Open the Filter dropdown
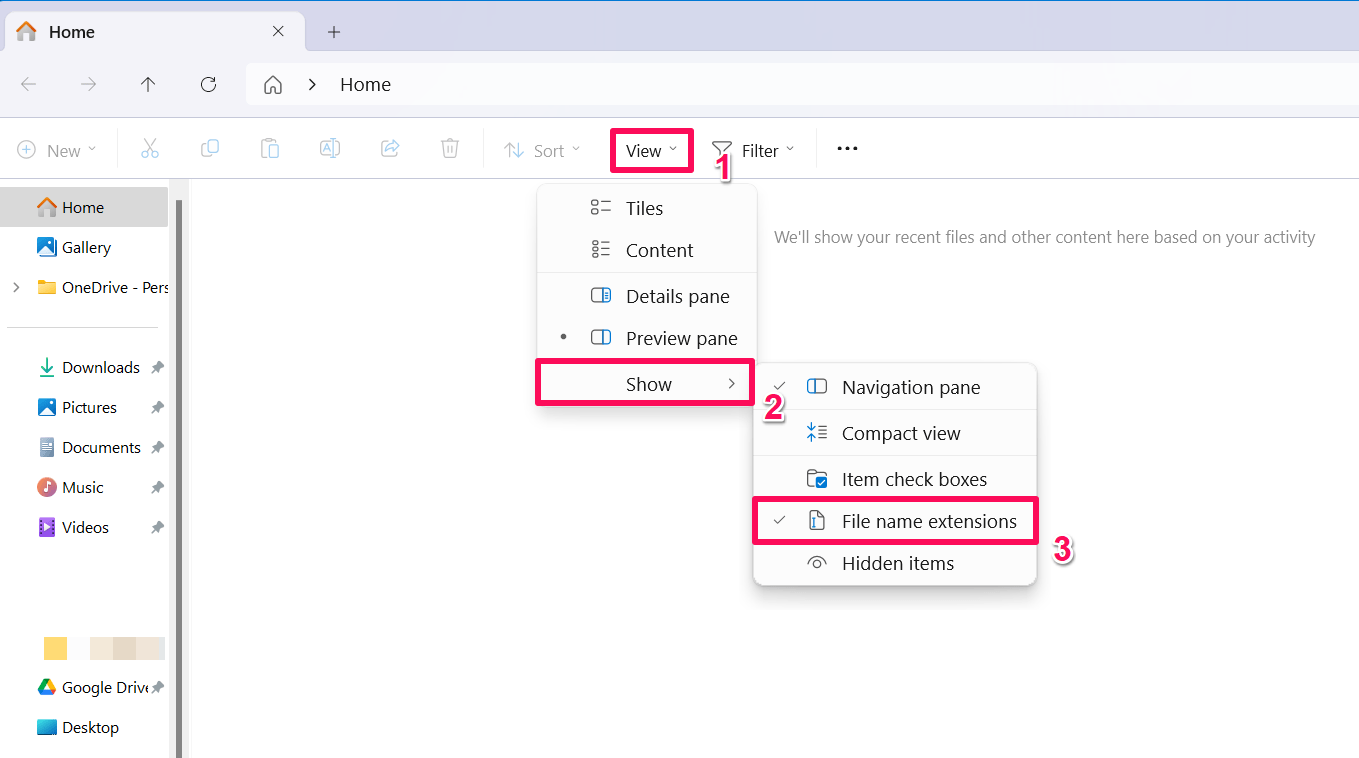Viewport: 1359px width, 758px height. 753,150
